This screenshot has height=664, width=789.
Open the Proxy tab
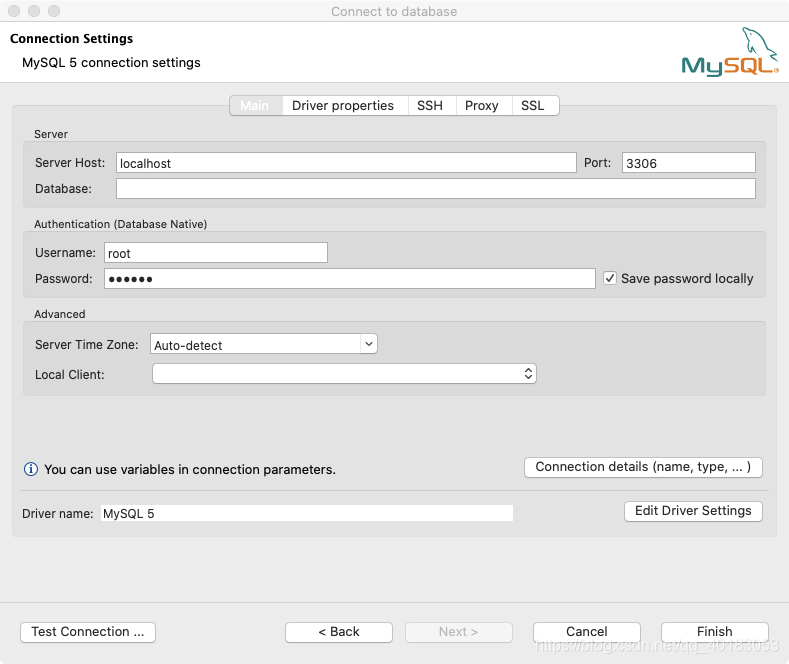482,106
